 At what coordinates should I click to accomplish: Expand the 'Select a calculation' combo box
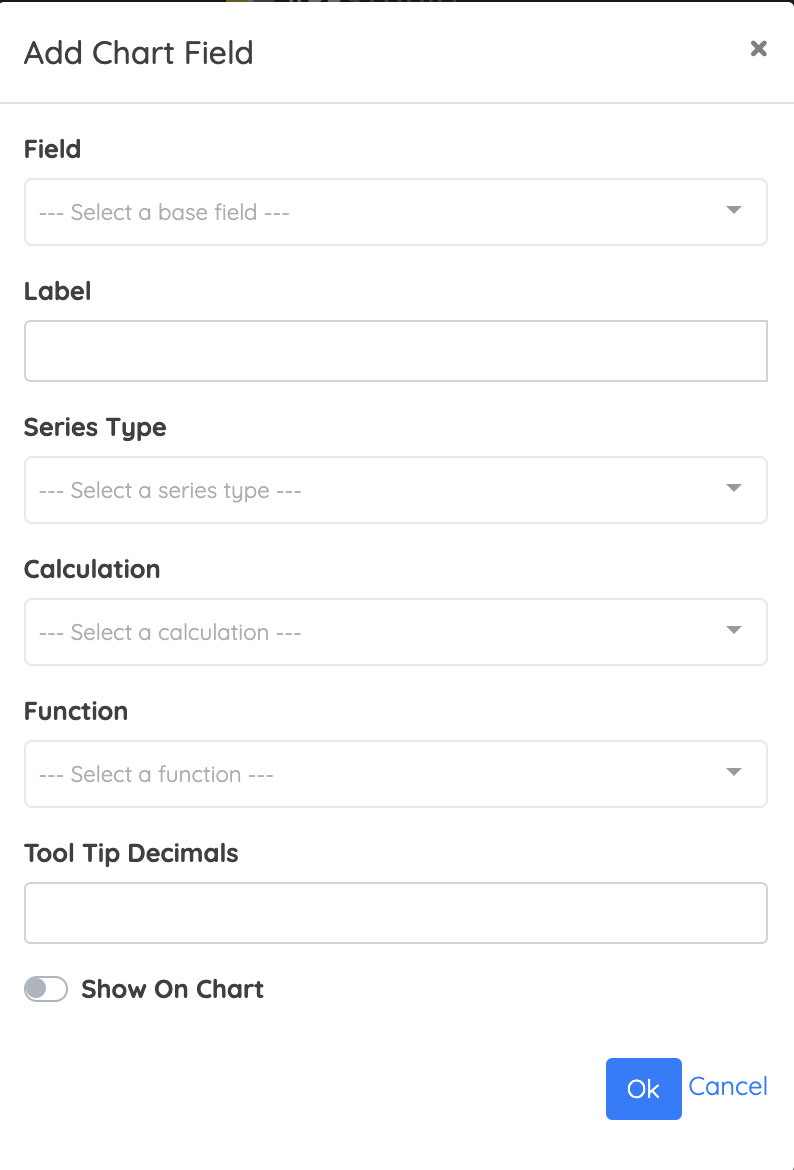396,632
